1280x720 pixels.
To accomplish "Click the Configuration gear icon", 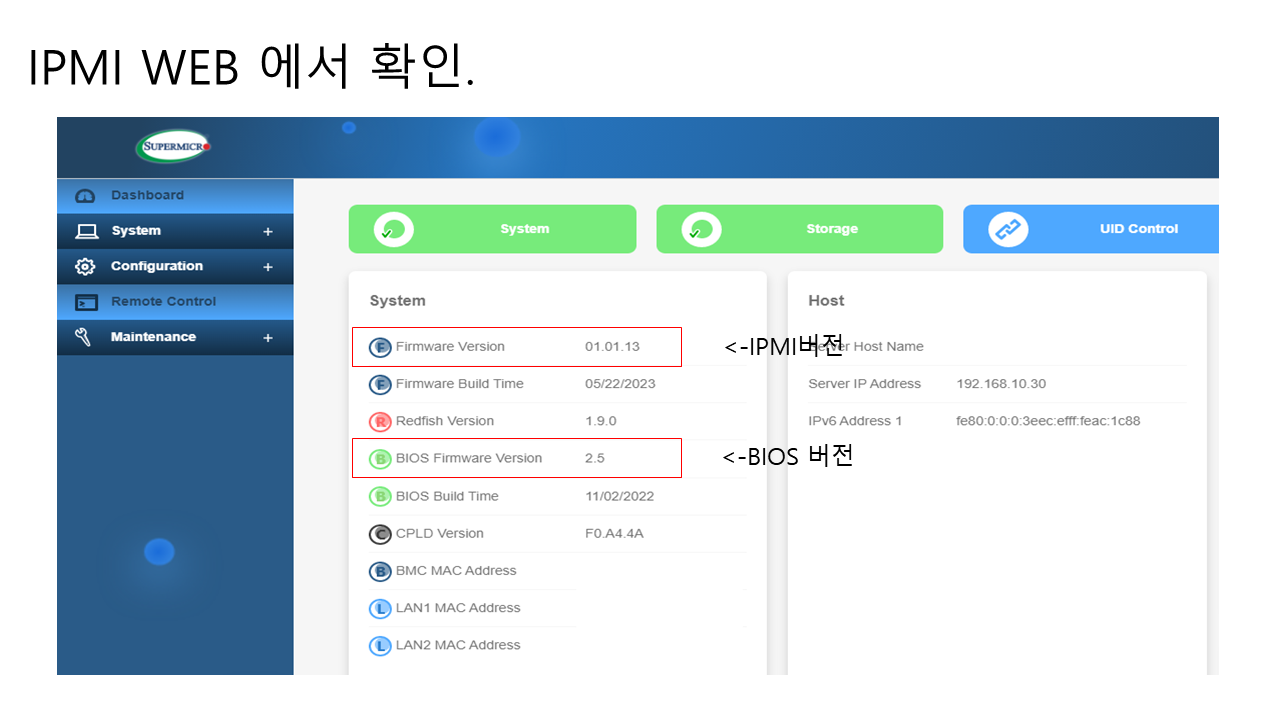I will [x=86, y=267].
